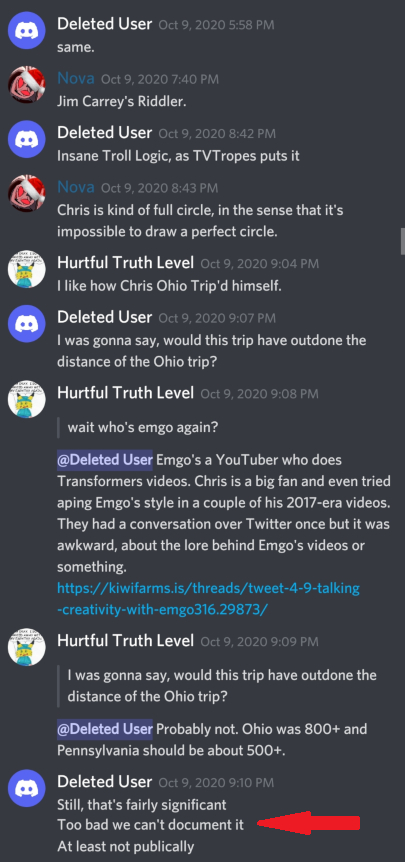
Task: Click Deleted User username at 8:42 PM
Action: [x=104, y=132]
